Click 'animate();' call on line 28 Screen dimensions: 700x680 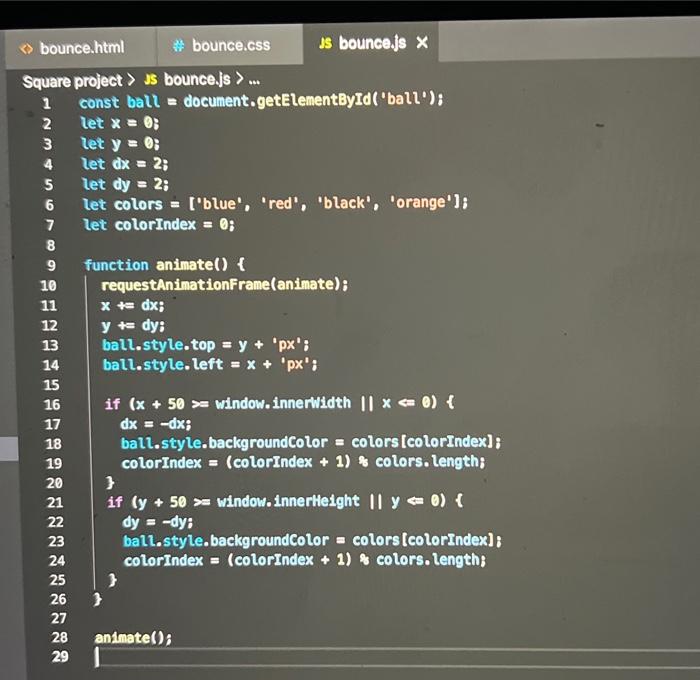pyautogui.click(x=133, y=638)
